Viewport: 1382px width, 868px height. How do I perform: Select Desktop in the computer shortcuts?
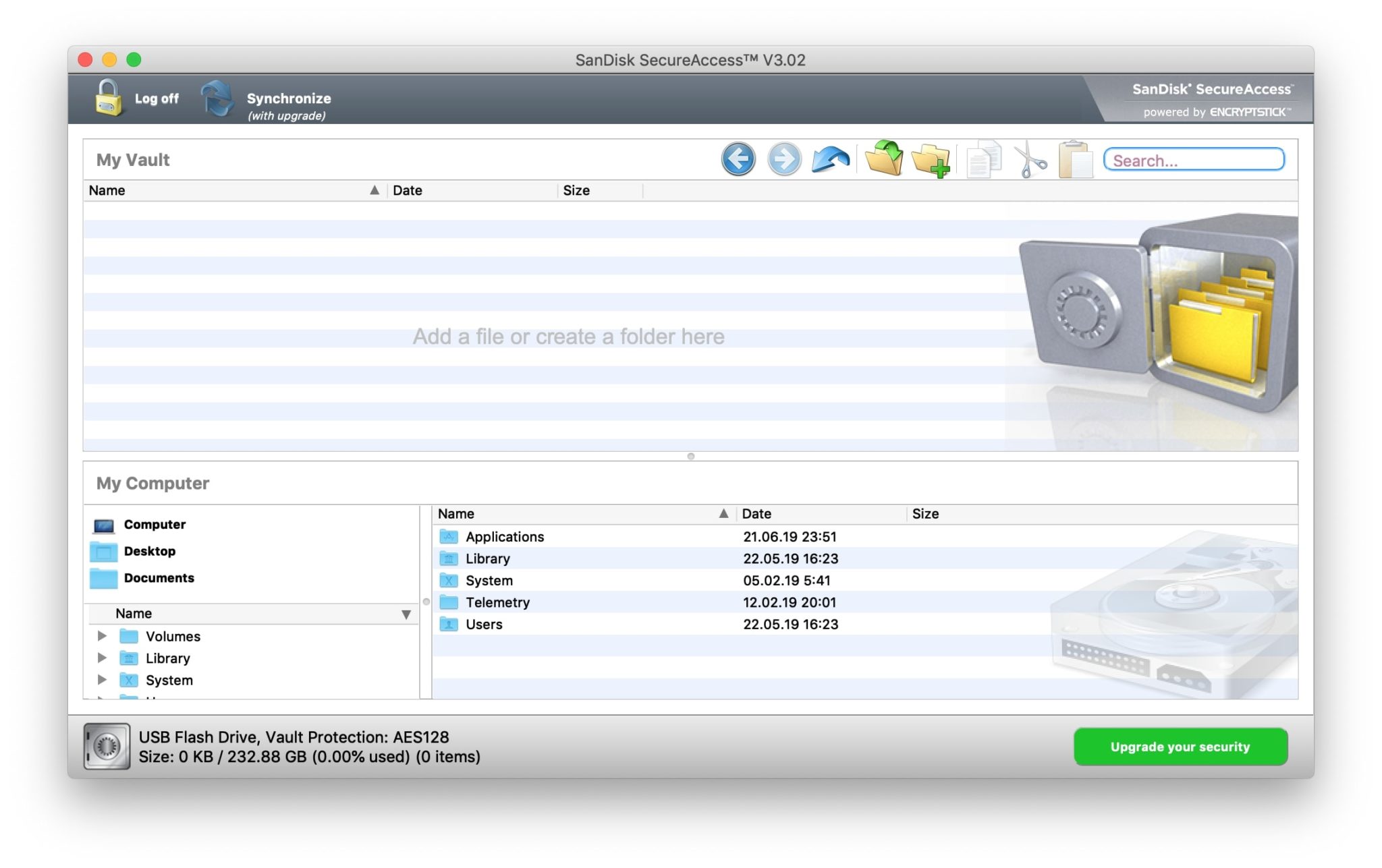[x=149, y=552]
